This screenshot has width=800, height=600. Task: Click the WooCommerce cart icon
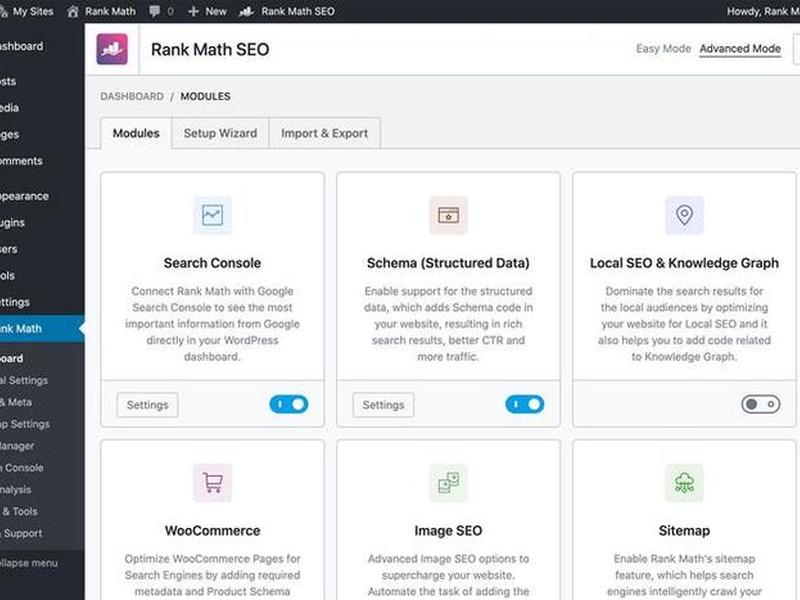click(x=212, y=483)
